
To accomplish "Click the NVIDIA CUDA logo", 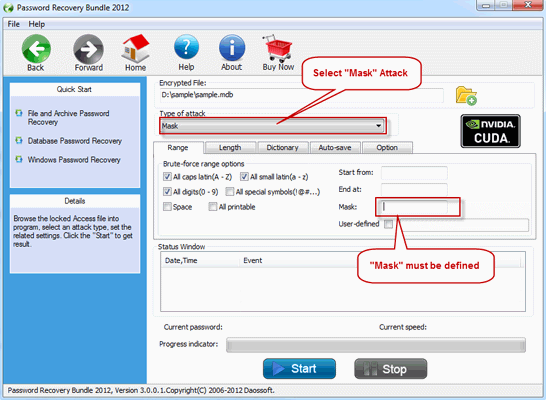I will click(x=490, y=131).
